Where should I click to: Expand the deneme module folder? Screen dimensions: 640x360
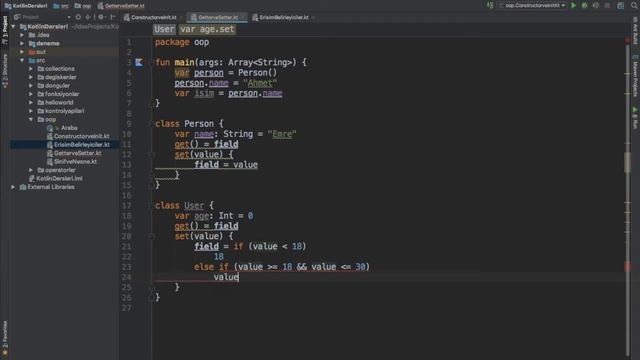[x=22, y=43]
